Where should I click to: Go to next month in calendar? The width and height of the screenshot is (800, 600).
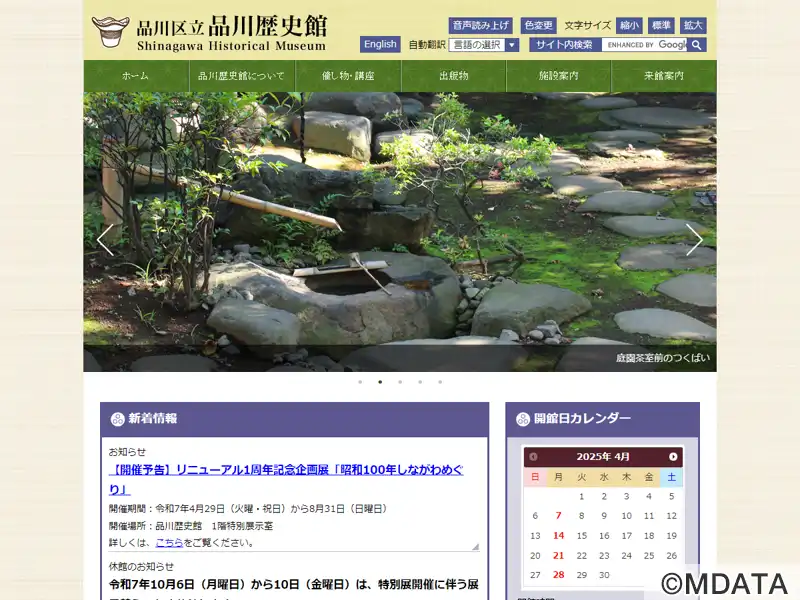click(673, 457)
